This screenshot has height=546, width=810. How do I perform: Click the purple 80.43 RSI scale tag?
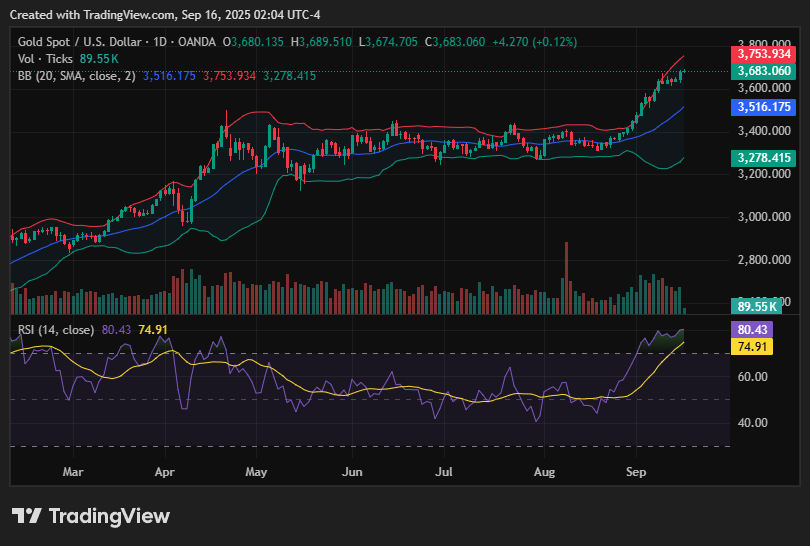tap(752, 330)
